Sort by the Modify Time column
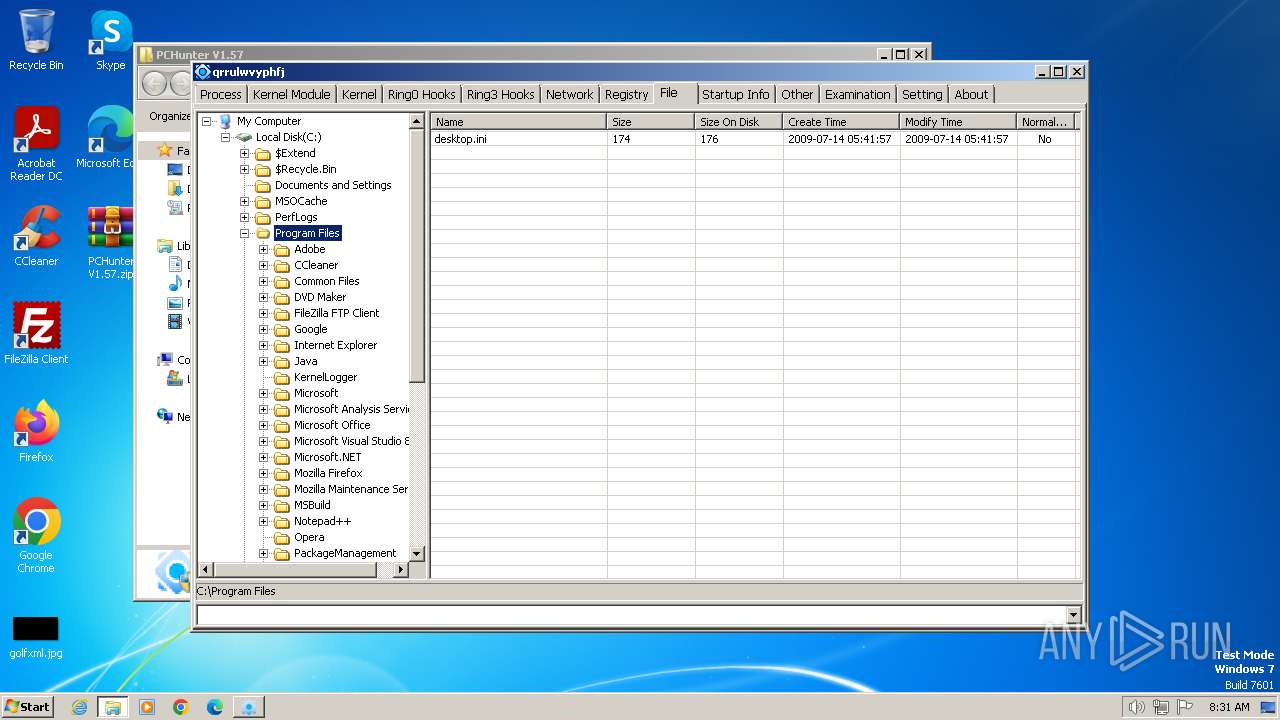The height and width of the screenshot is (720, 1280). click(x=959, y=121)
